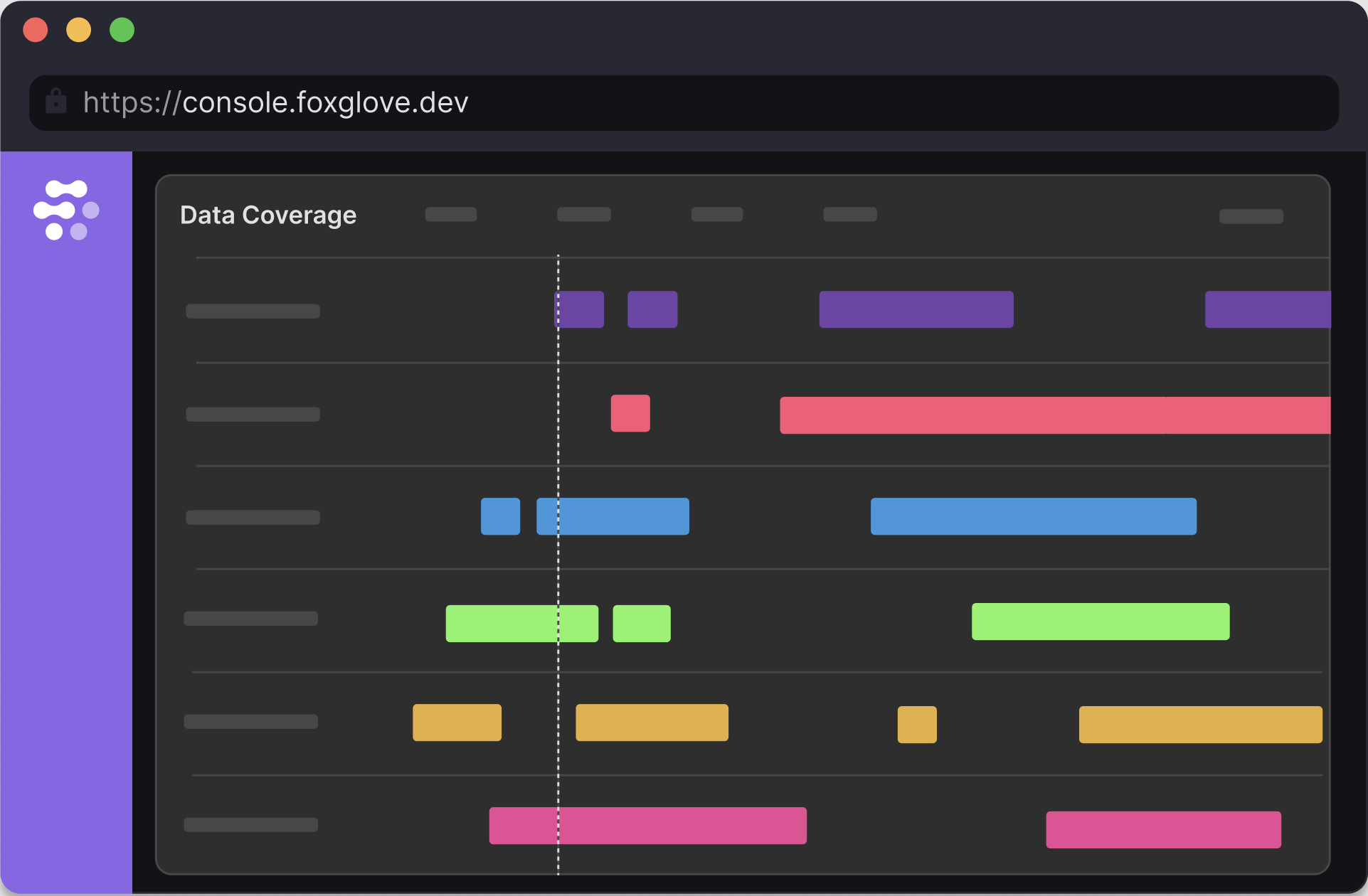The height and width of the screenshot is (896, 1368).
Task: Select the small yellow coverage block
Action: coord(917,724)
